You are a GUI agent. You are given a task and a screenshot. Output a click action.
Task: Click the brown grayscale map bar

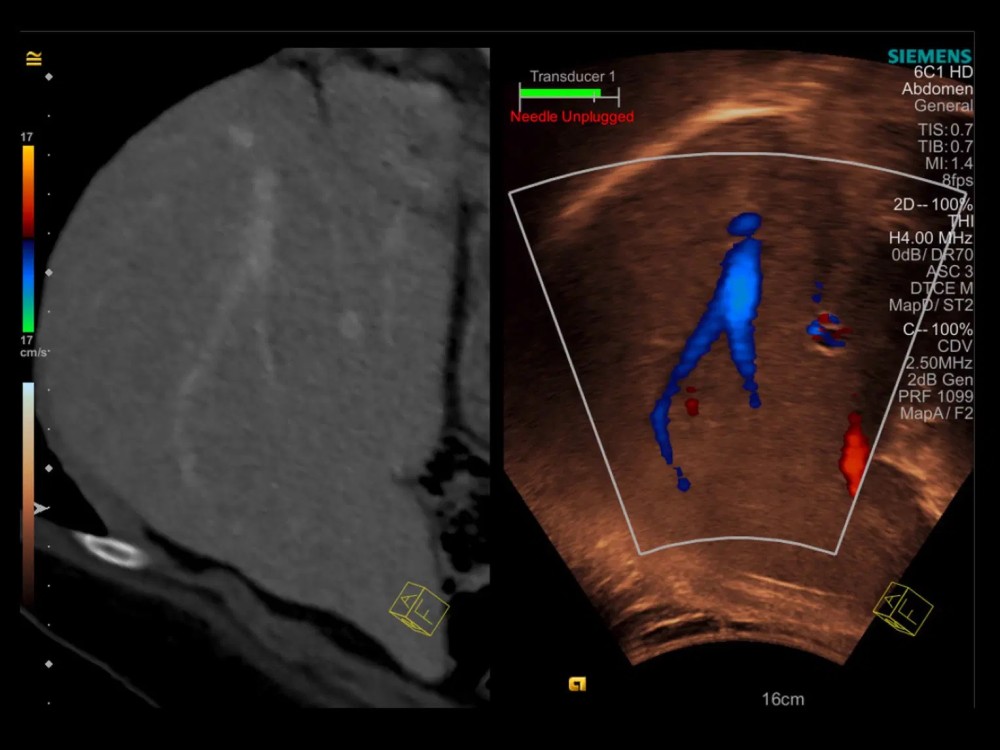click(28, 490)
